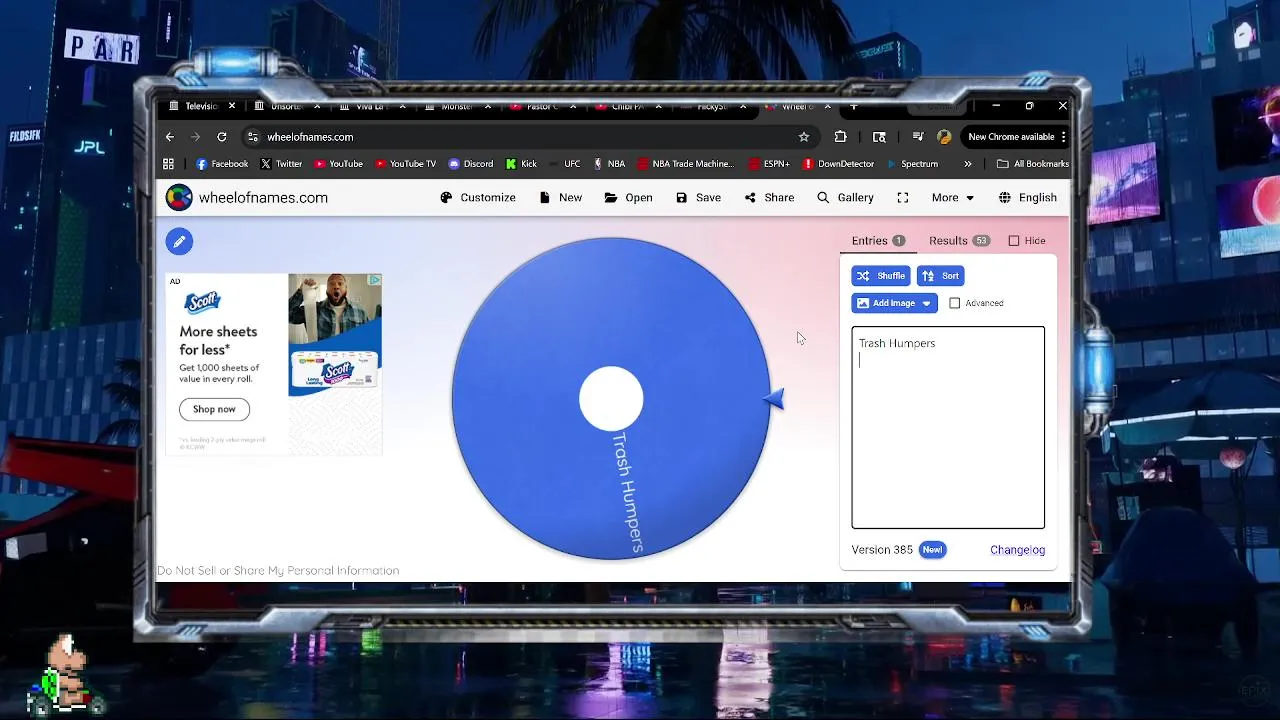Open the Chrome extensions puzzle icon
Image resolution: width=1280 pixels, height=720 pixels.
[x=840, y=137]
